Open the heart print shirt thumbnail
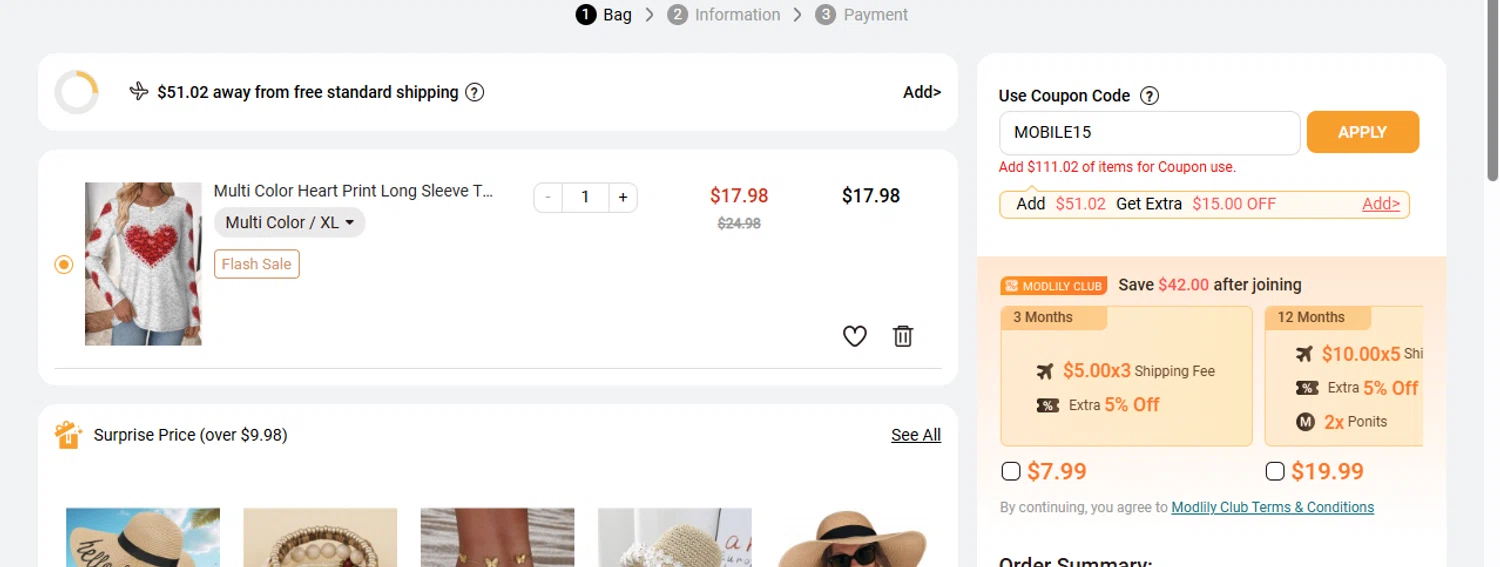The width and height of the screenshot is (1500, 567). (x=143, y=264)
